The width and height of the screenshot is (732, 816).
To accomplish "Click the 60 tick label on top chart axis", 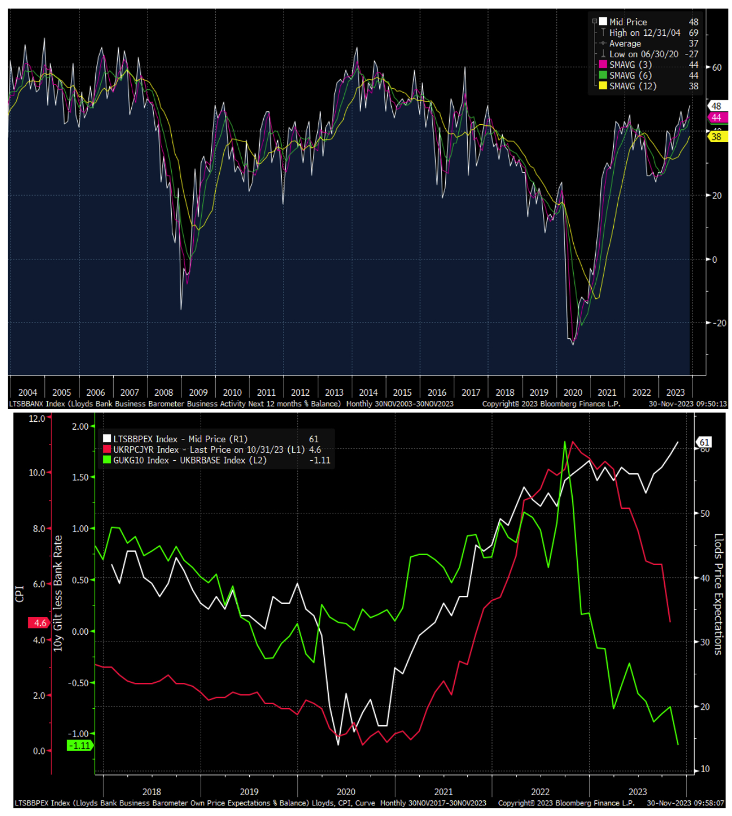I will click(716, 68).
